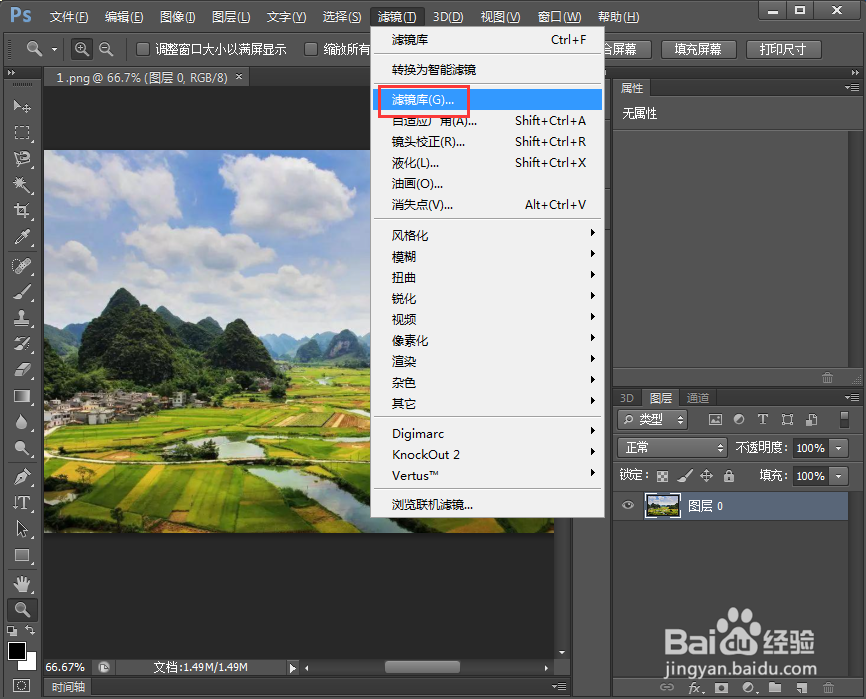Screen dimensions: 866x699
Task: Open the opacity 不透明度 slider arrow
Action: click(x=839, y=448)
